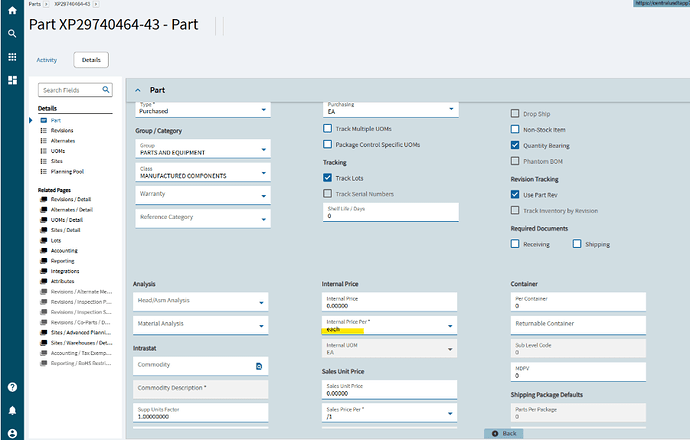Toggle the Use Part Rev checkbox
The height and width of the screenshot is (440, 690).
(516, 193)
